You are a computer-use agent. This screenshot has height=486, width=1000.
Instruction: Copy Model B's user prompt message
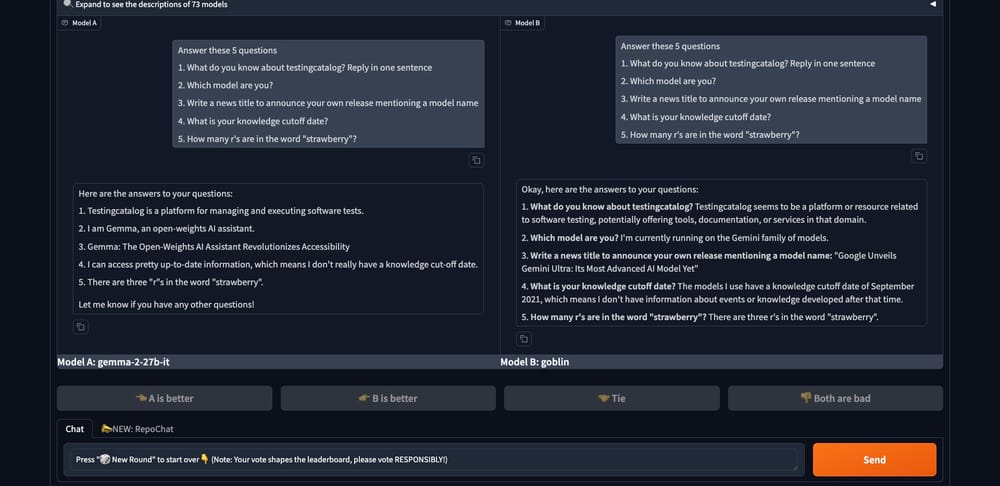[x=919, y=155]
